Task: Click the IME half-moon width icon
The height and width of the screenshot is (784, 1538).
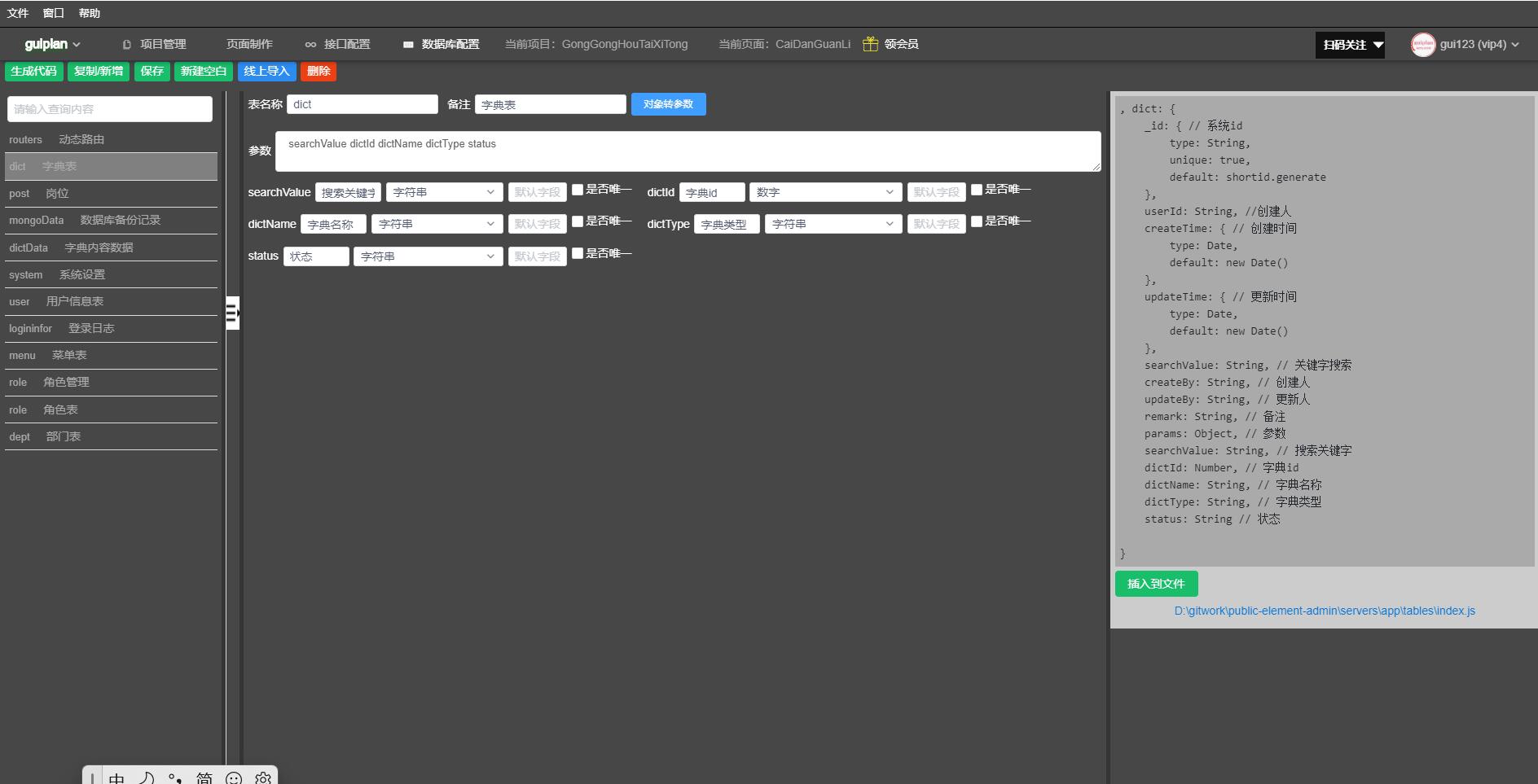Action: tap(147, 778)
